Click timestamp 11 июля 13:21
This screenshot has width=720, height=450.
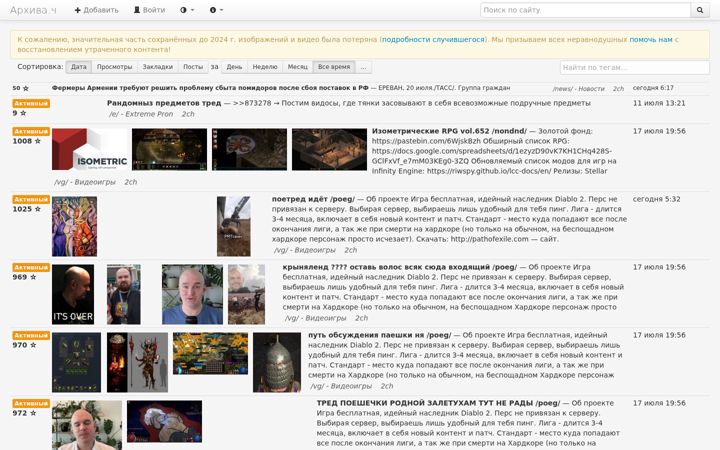point(659,103)
